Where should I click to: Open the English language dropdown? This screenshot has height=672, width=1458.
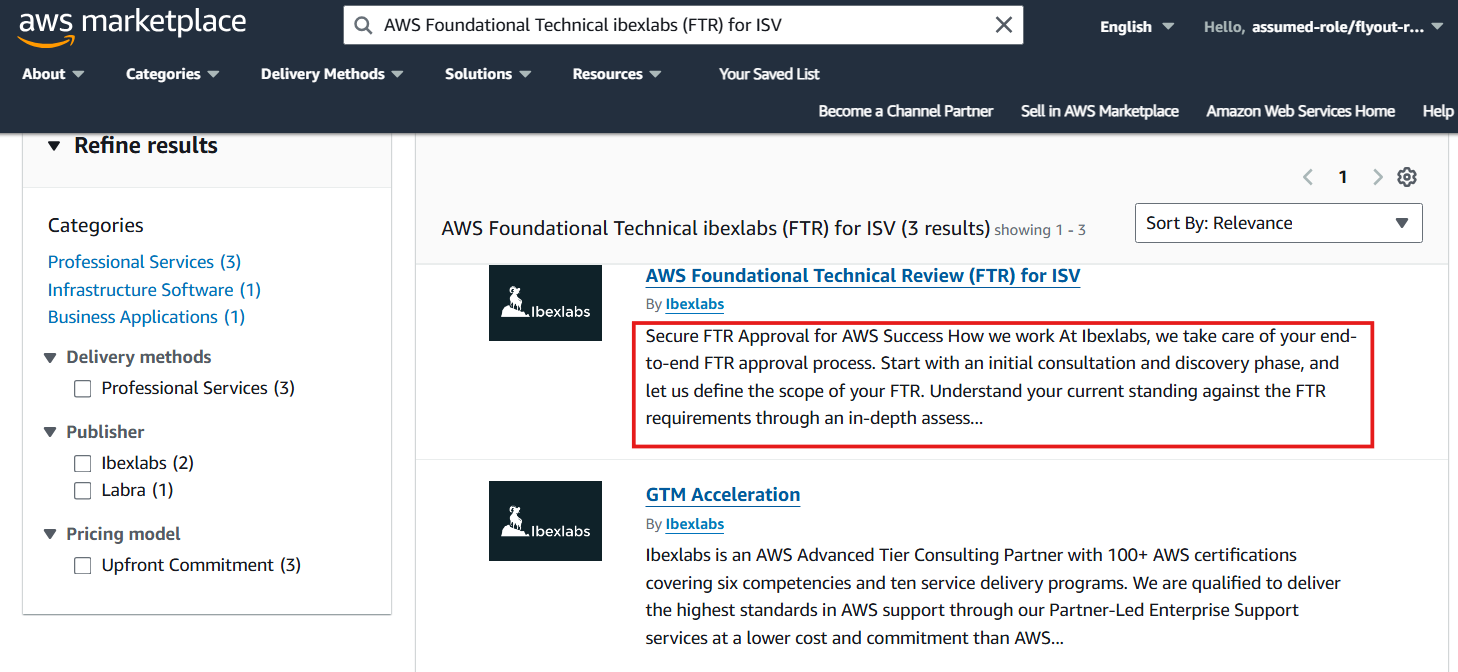(x=1137, y=27)
